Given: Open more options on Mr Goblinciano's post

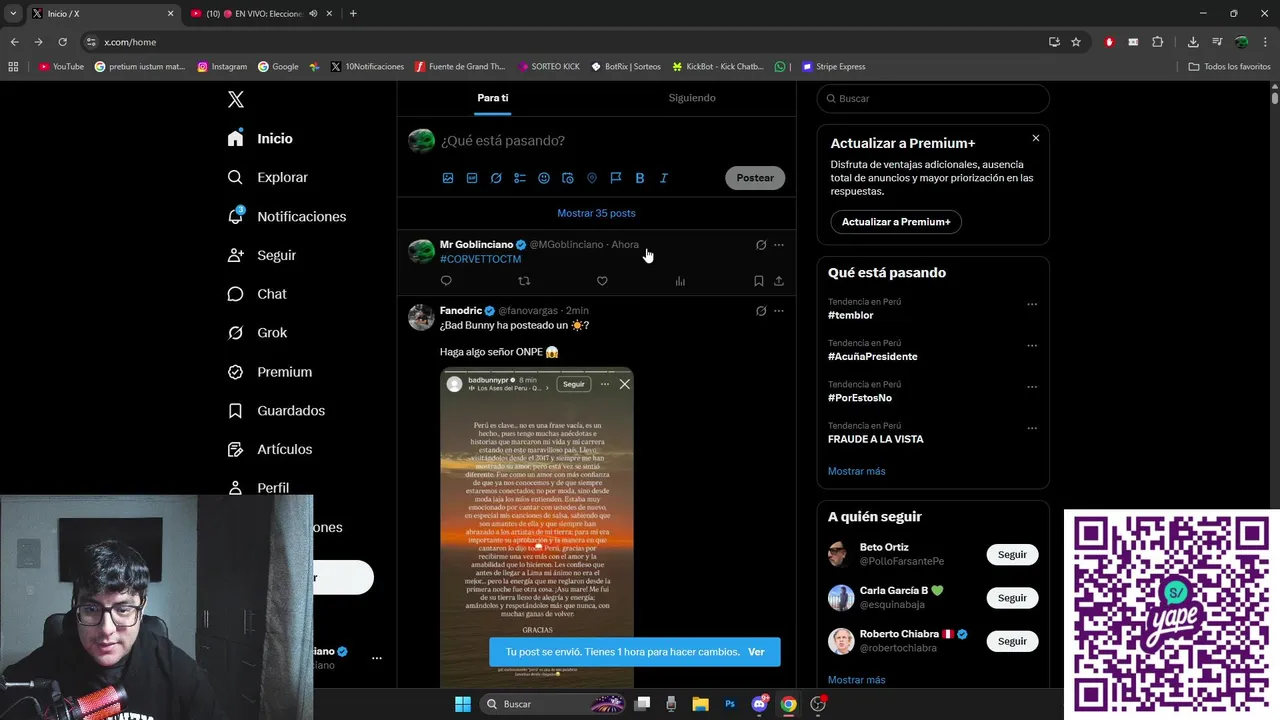Looking at the screenshot, I should 779,245.
